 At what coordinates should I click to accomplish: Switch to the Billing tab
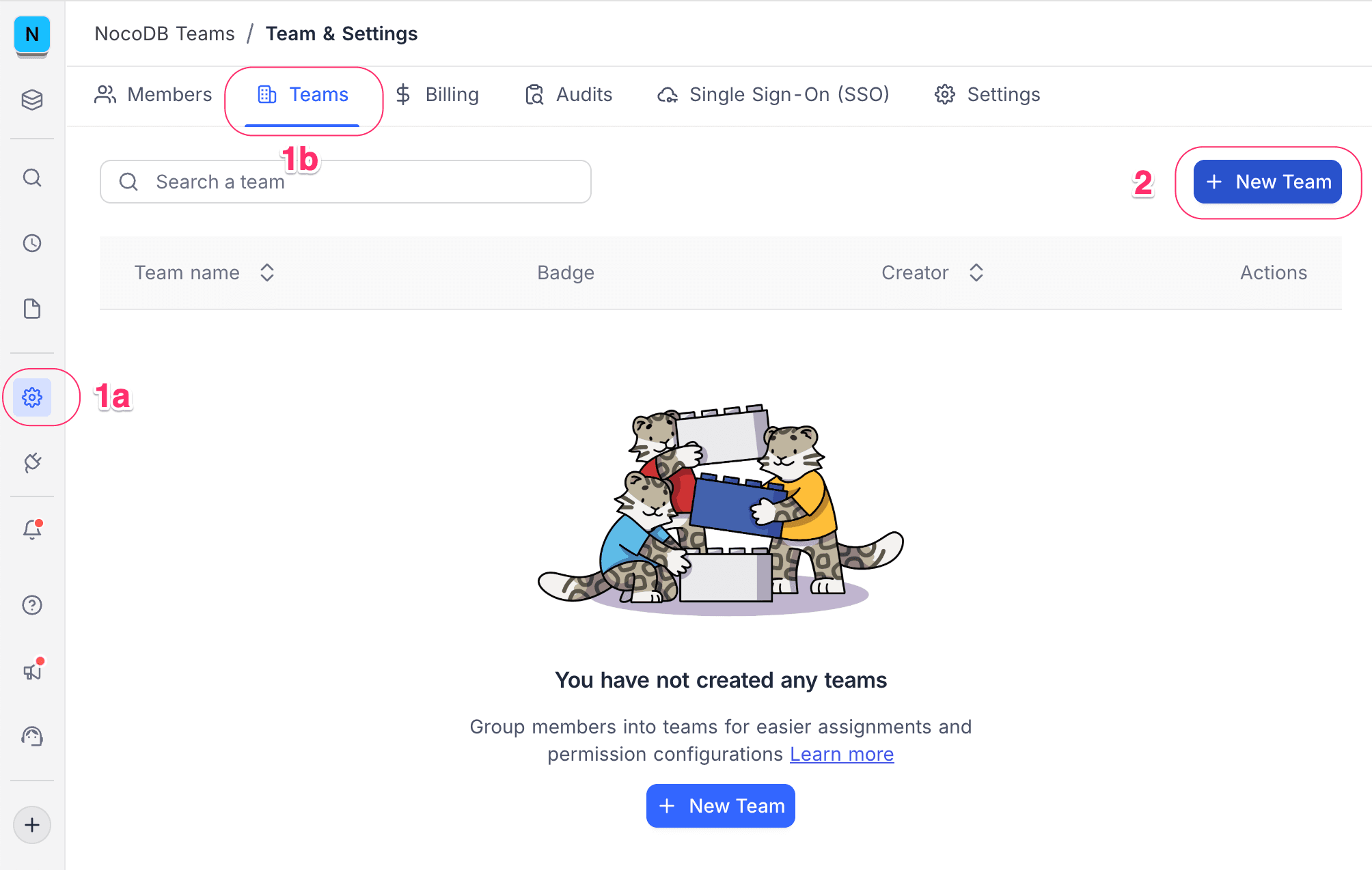click(x=437, y=94)
